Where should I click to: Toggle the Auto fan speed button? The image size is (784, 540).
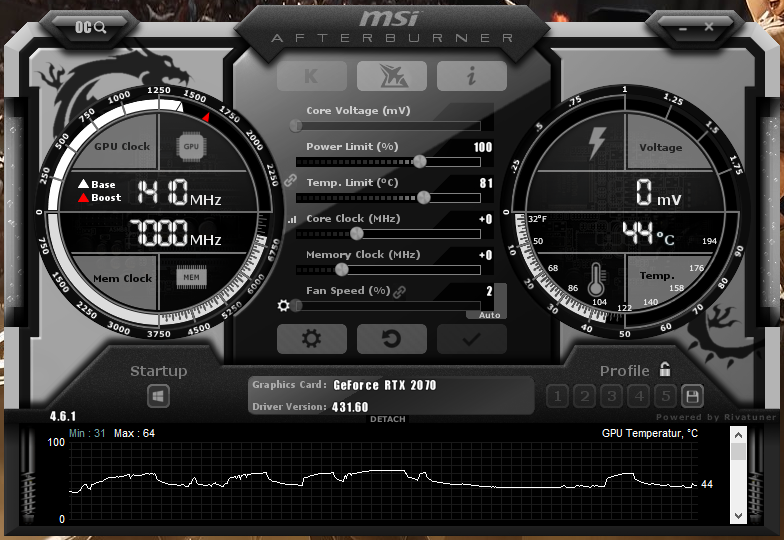click(x=489, y=315)
